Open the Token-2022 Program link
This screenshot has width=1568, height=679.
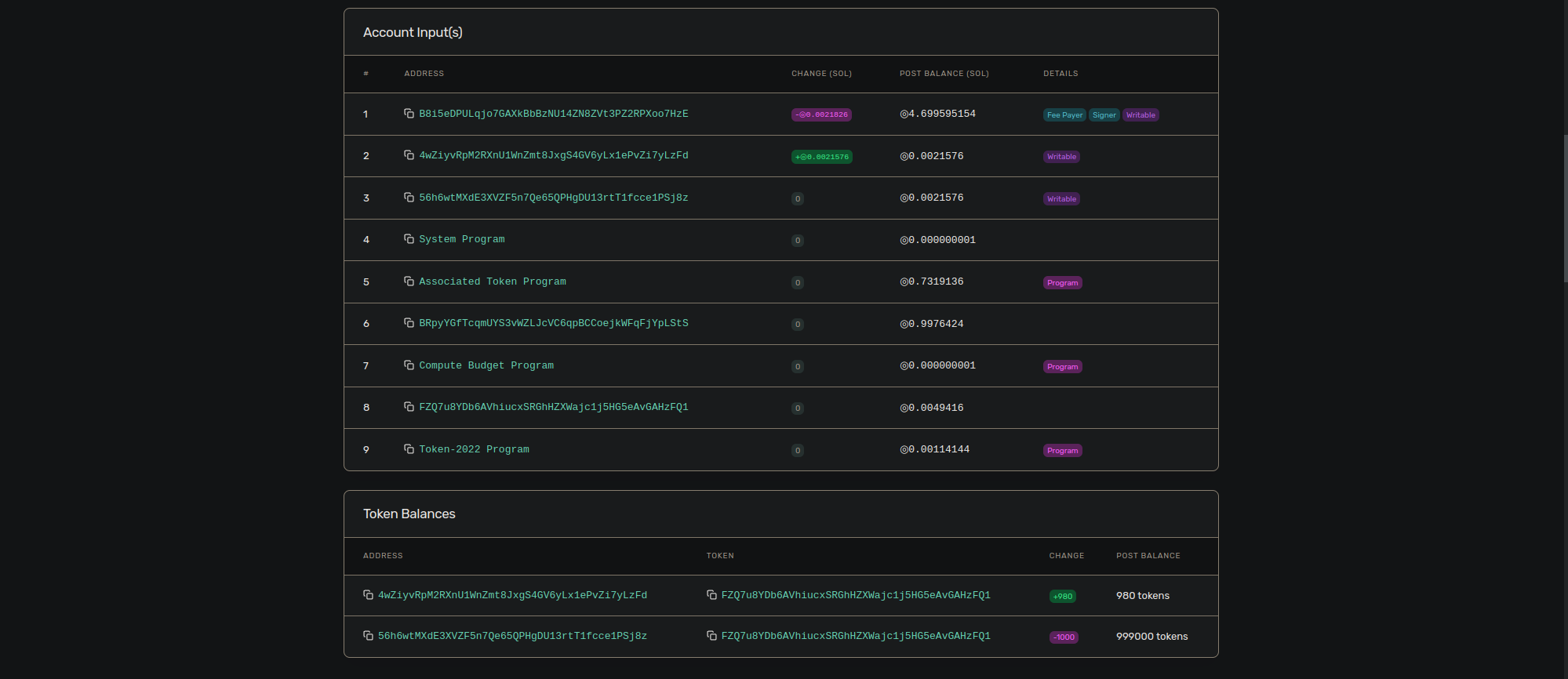[474, 449]
